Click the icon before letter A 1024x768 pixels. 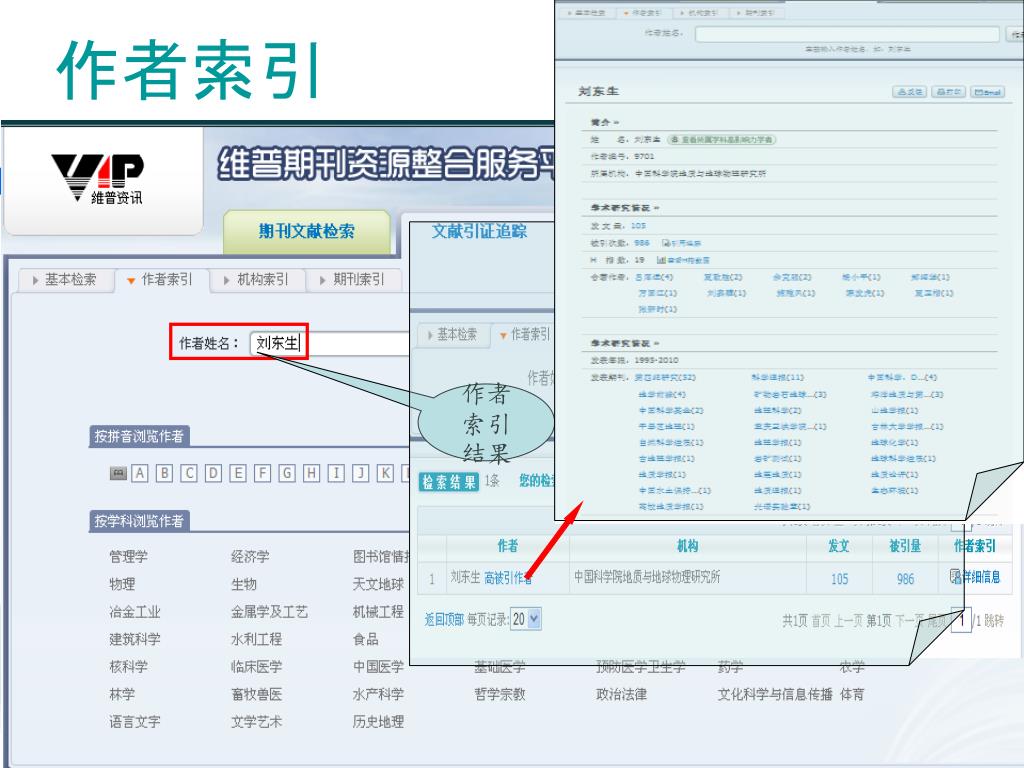click(x=118, y=473)
